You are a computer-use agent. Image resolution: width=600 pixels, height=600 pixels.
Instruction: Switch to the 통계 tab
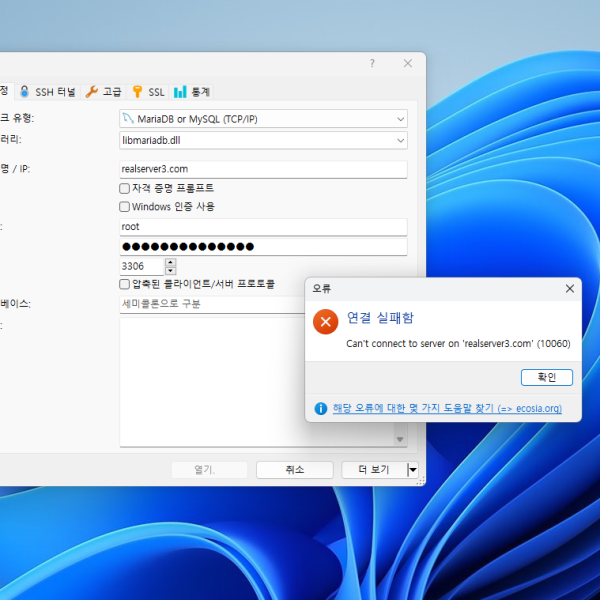(x=191, y=92)
